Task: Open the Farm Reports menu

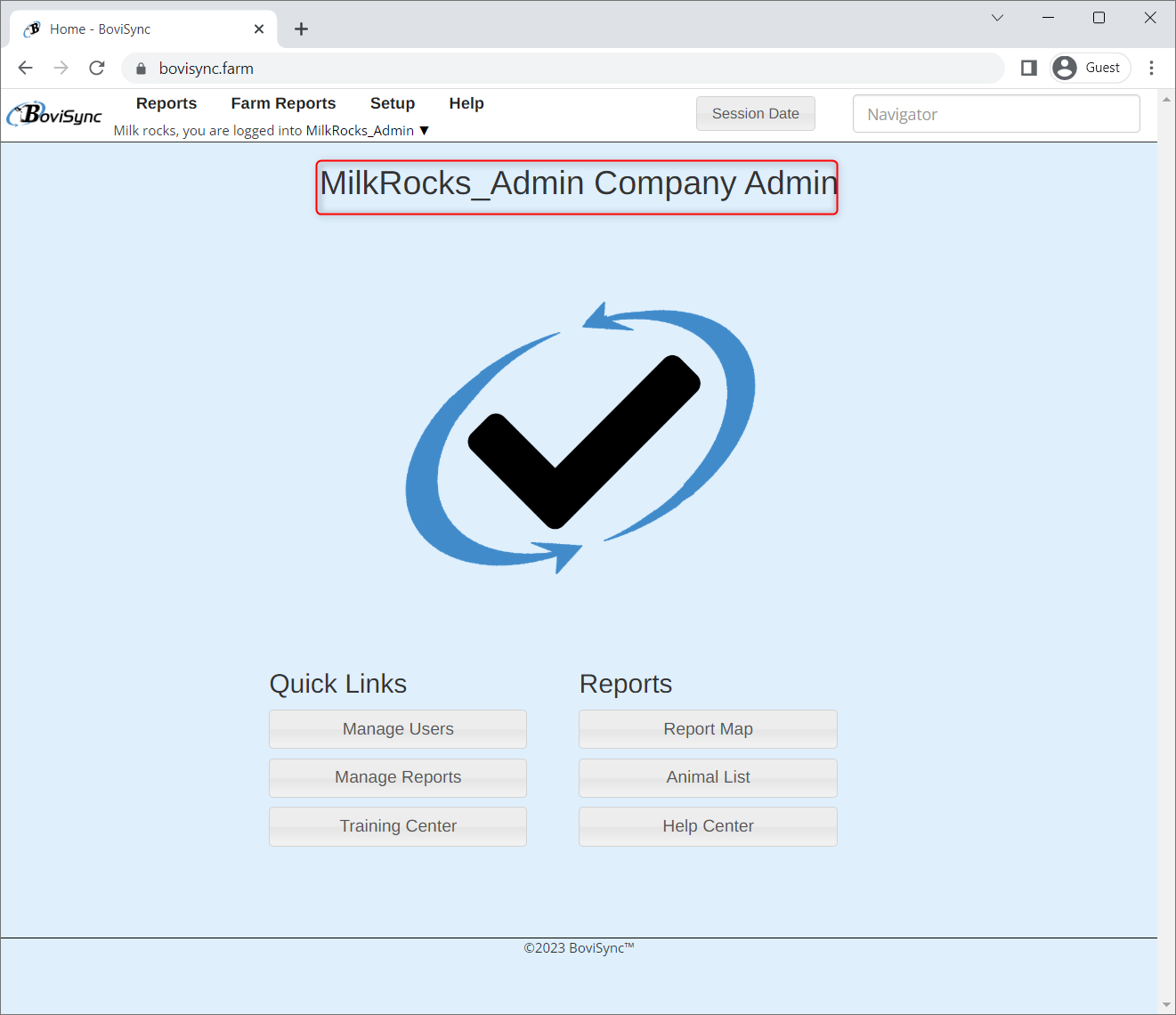Action: click(283, 103)
